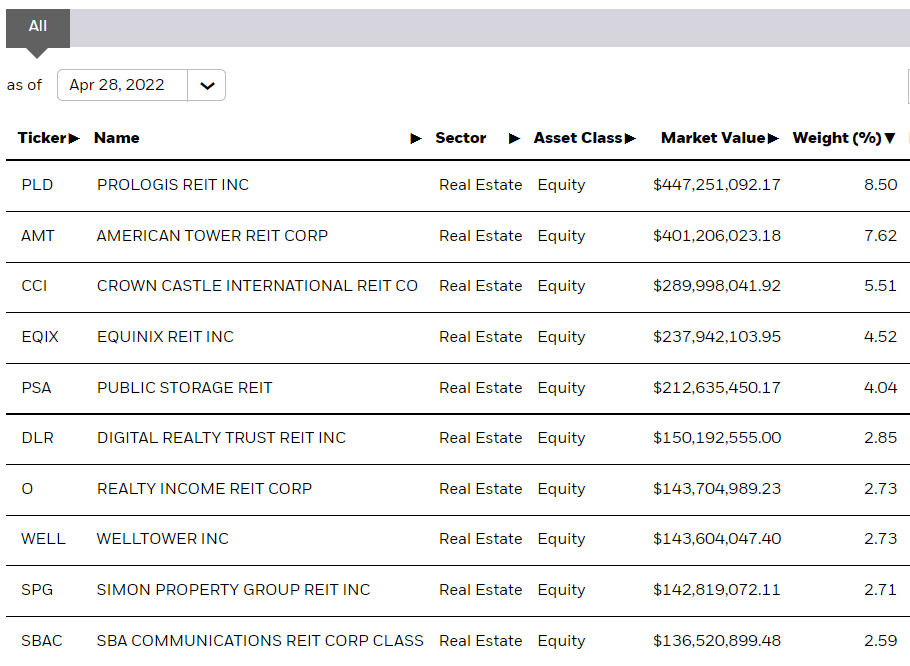Click the Sector column header
Screen dimensions: 910x666
460,138
